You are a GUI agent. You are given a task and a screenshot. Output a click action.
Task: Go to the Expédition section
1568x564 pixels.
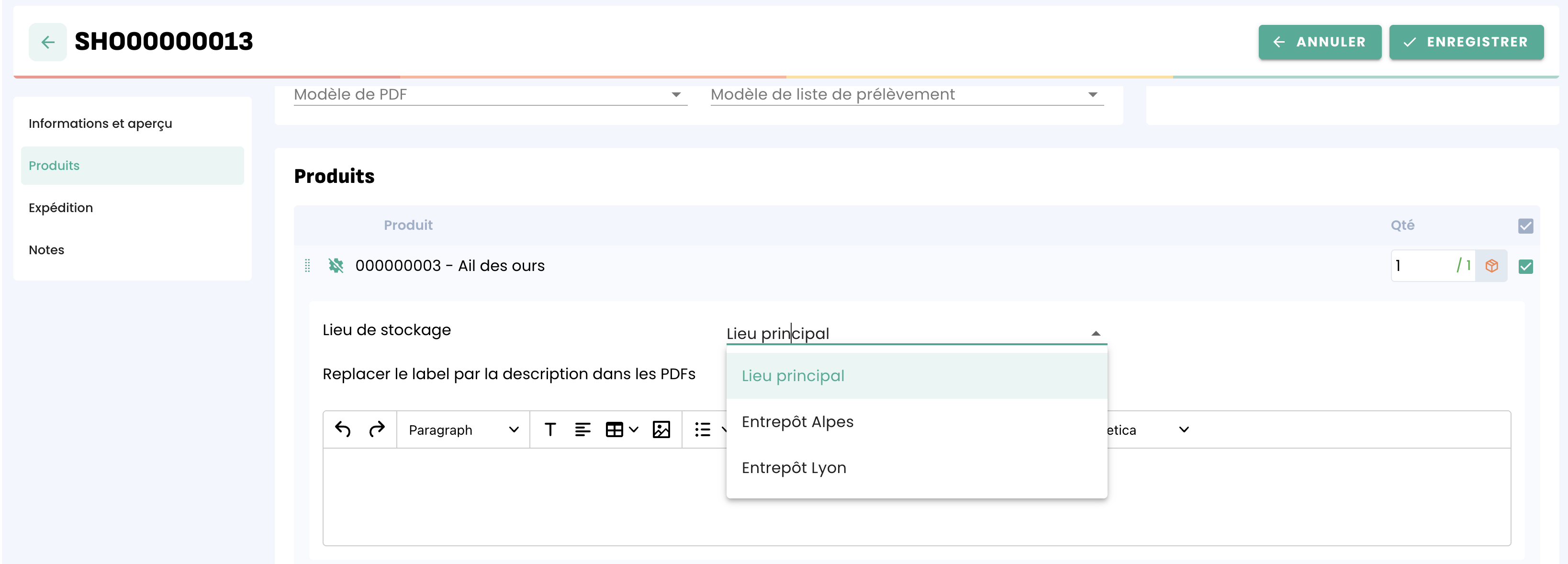pos(61,208)
